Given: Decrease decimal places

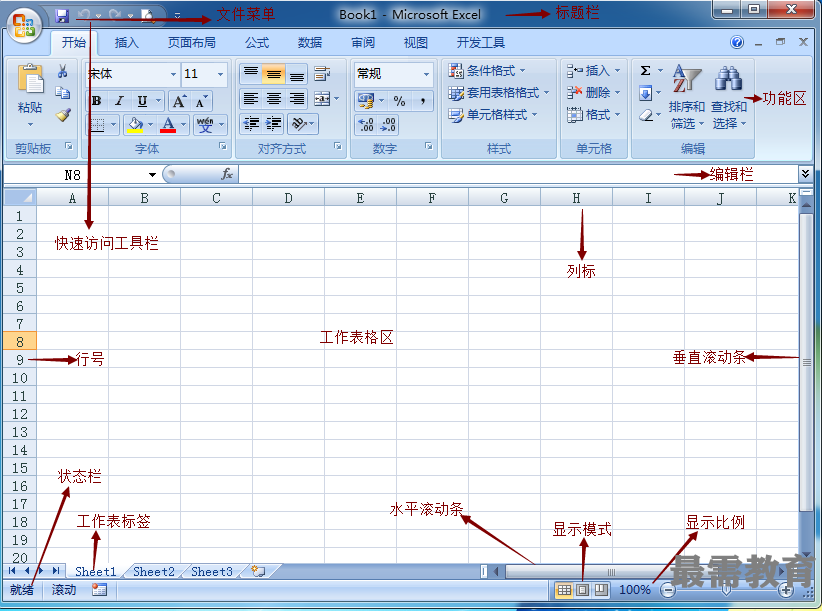Looking at the screenshot, I should tap(388, 125).
